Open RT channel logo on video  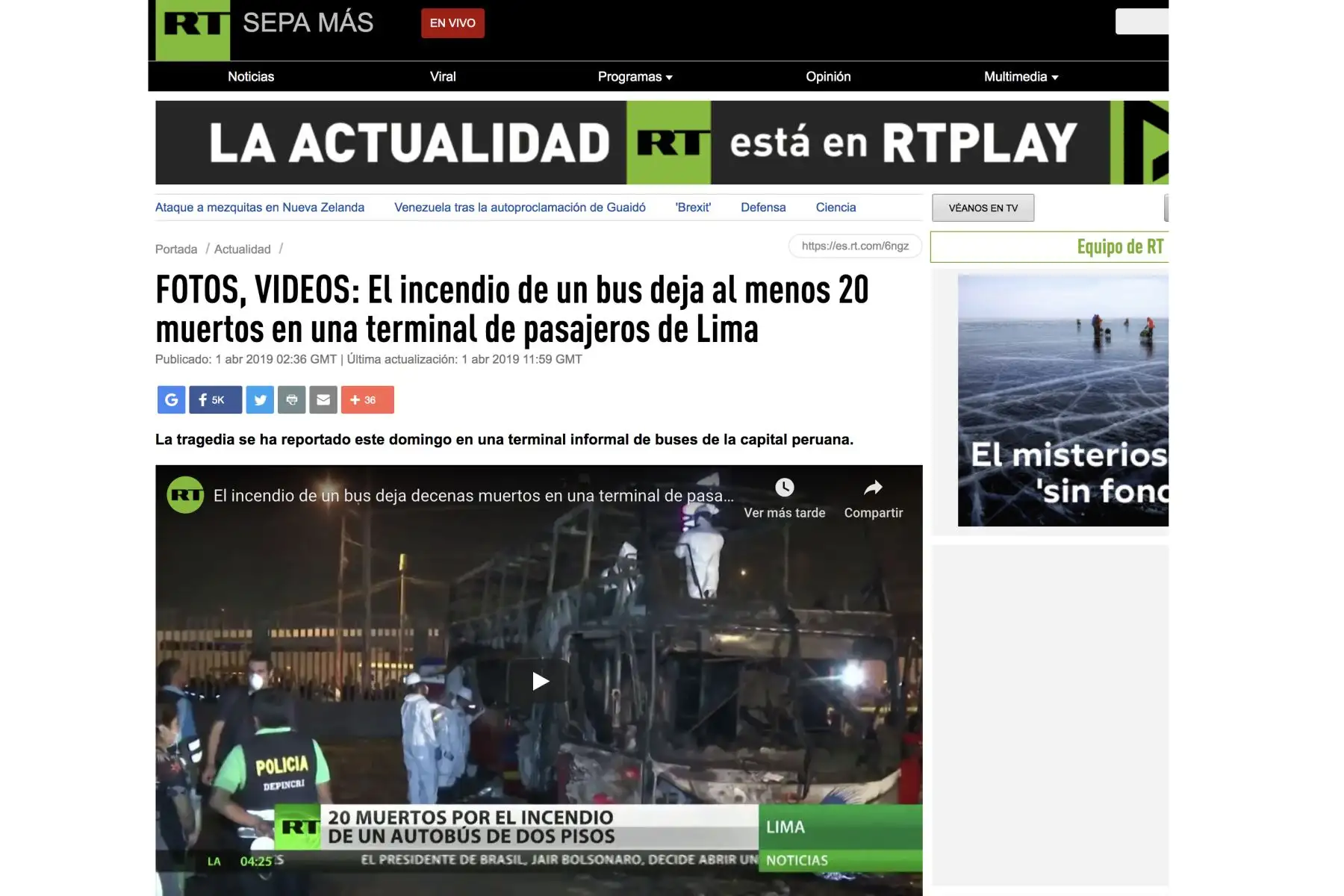pos(185,494)
